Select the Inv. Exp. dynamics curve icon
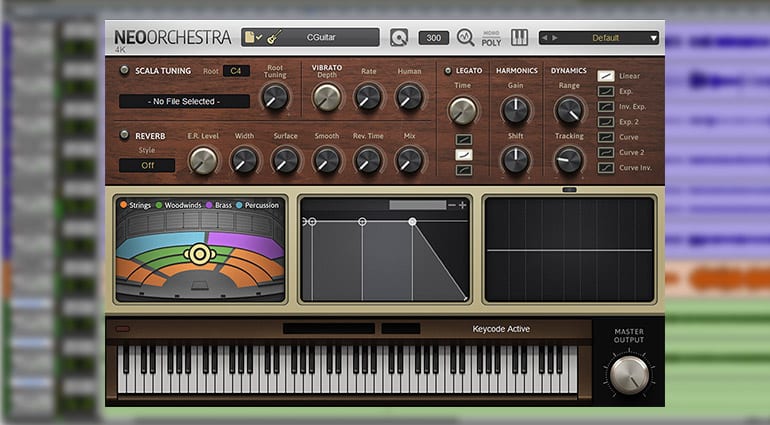The height and width of the screenshot is (425, 770). point(605,106)
